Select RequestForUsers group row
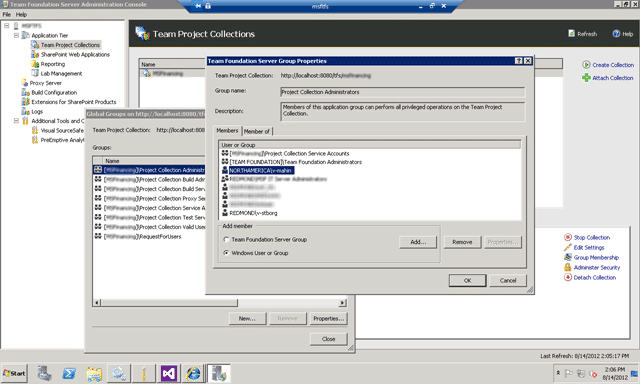Viewport: 640px width, 384px height. [x=138, y=236]
